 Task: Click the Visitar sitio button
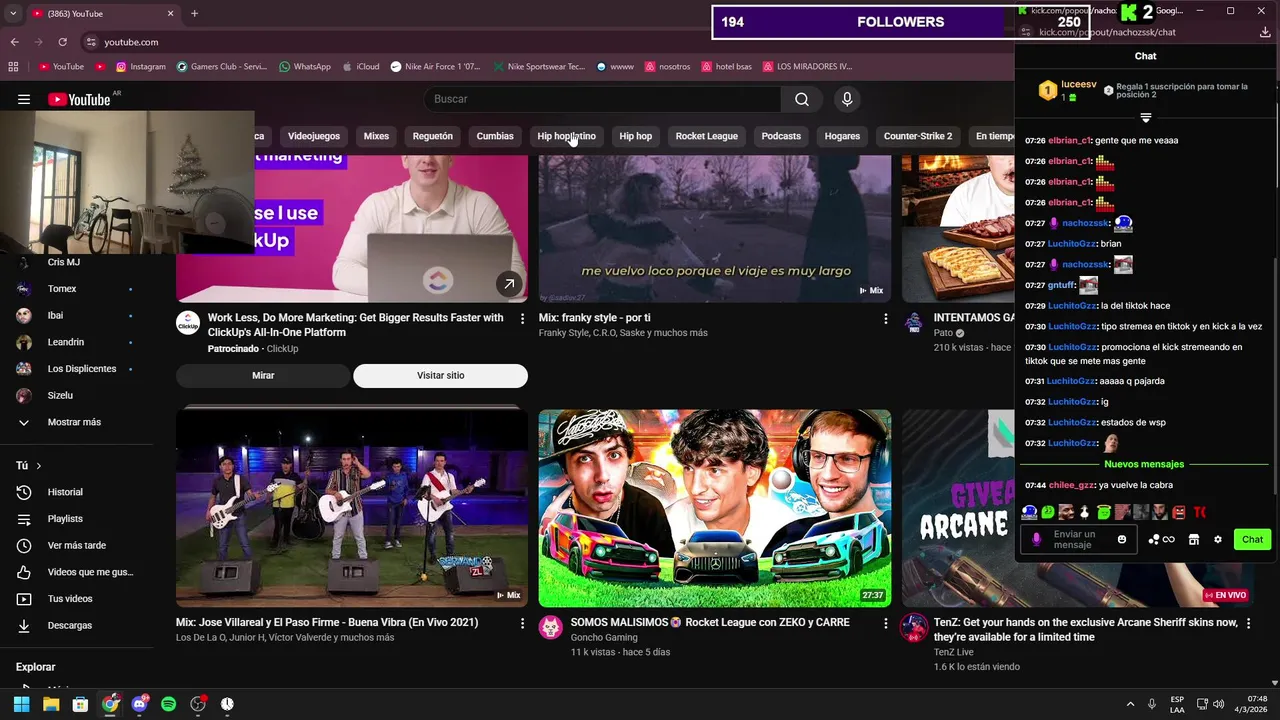(x=440, y=375)
